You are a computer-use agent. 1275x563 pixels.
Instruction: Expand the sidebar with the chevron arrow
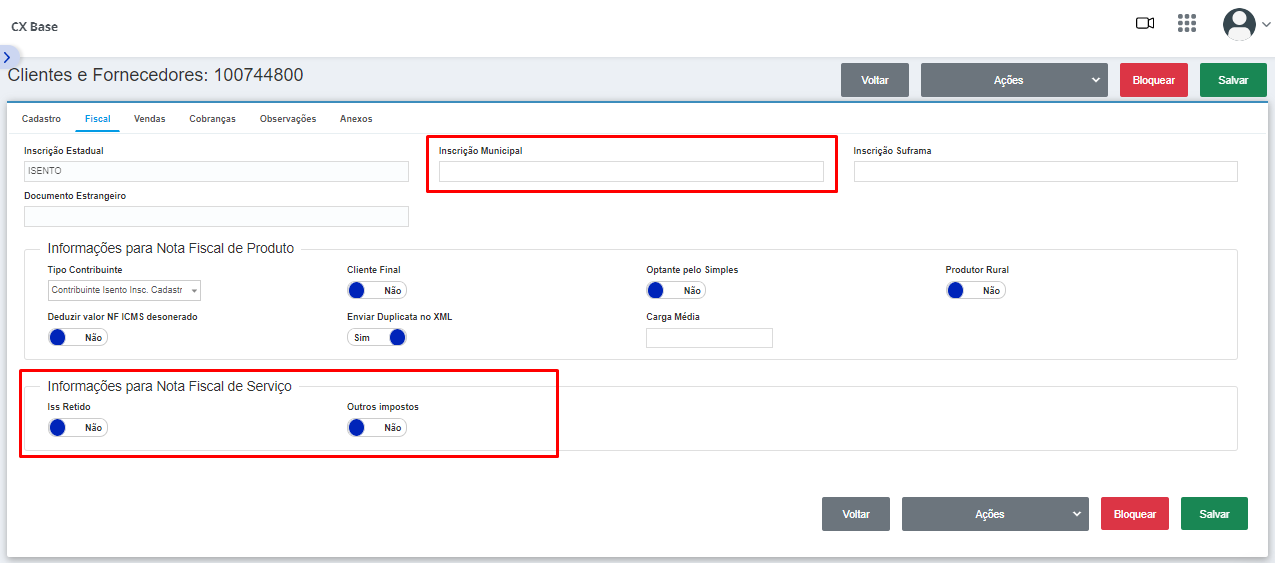click(x=6, y=57)
